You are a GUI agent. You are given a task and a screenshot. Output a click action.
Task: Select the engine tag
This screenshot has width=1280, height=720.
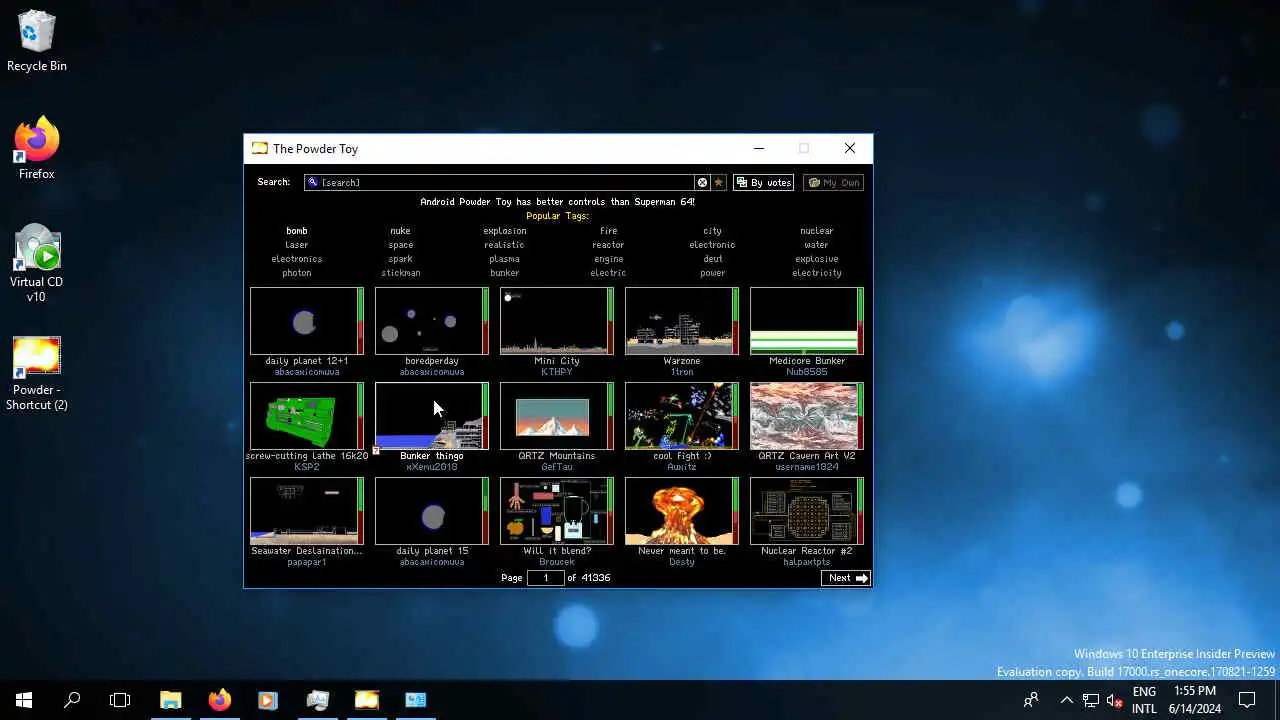point(609,259)
